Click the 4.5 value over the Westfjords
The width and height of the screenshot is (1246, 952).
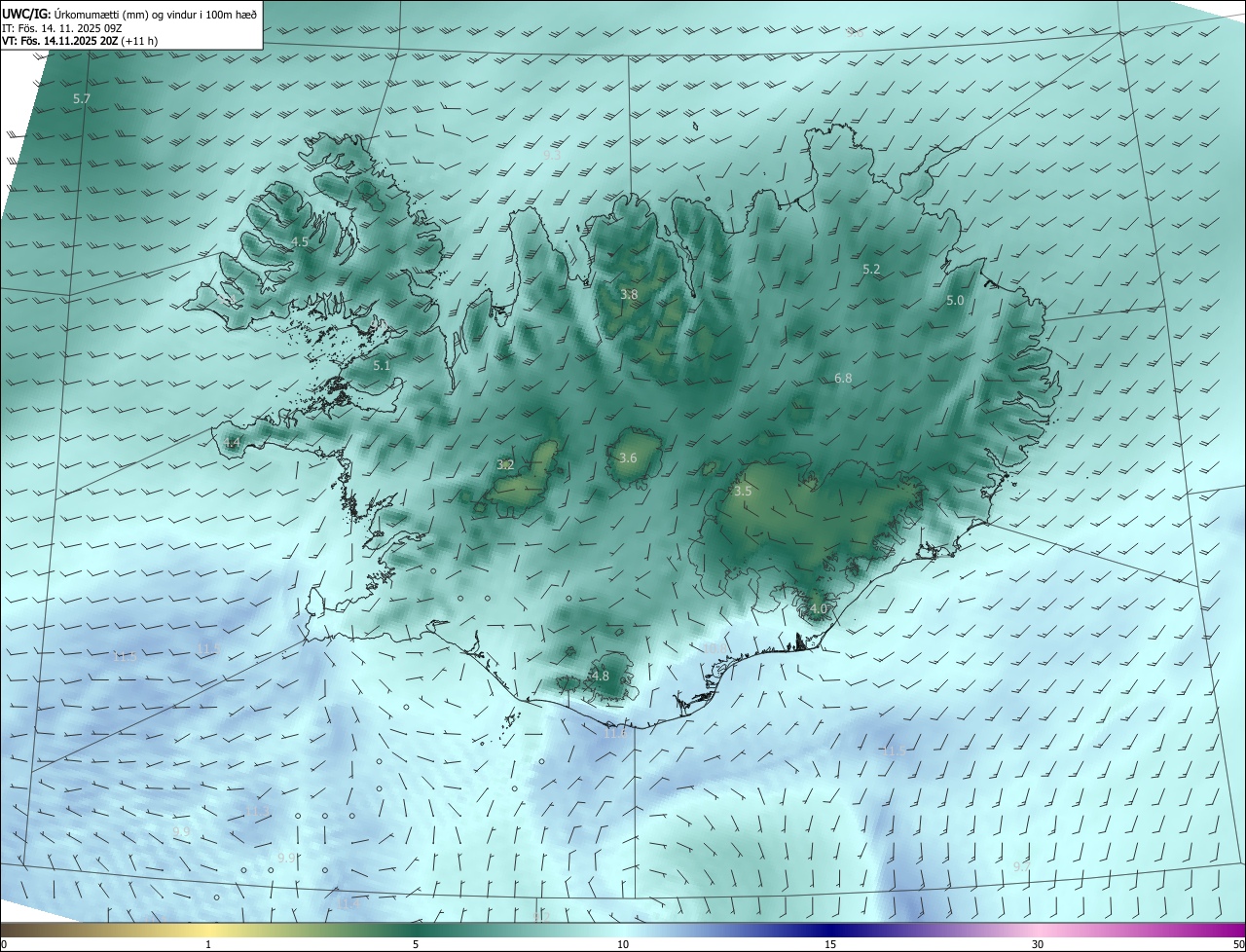tap(300, 241)
